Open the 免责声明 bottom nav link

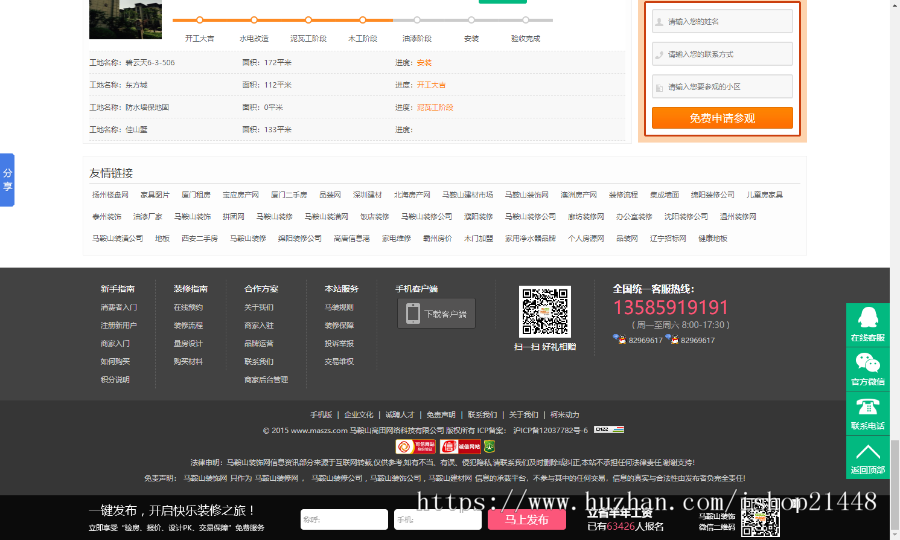[441, 414]
